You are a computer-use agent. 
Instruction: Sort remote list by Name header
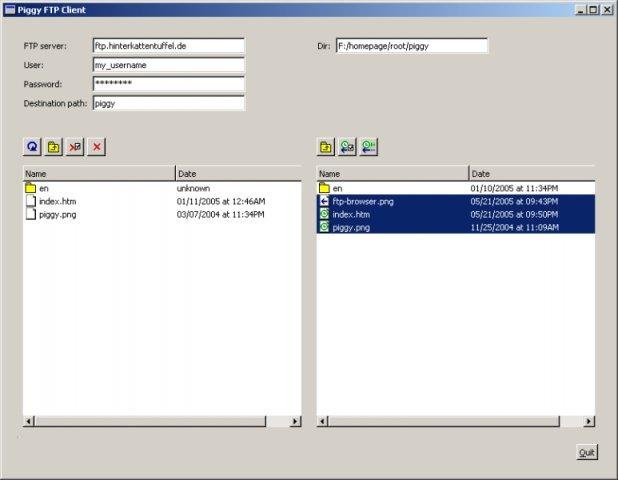tap(99, 173)
